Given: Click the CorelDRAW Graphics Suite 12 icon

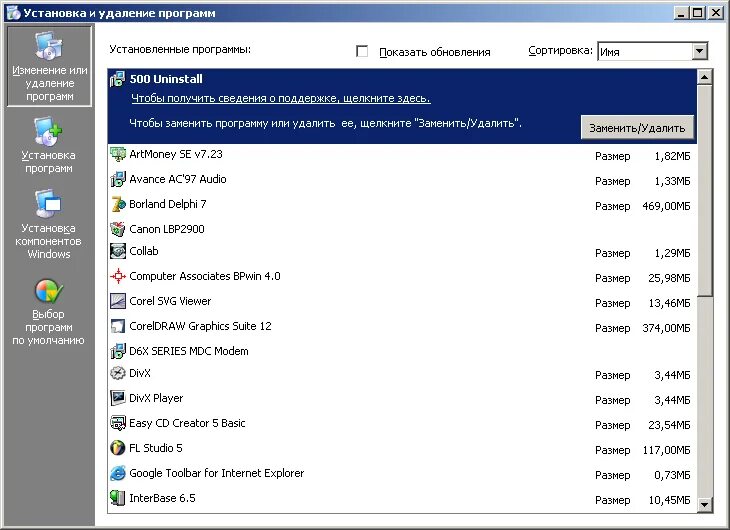Looking at the screenshot, I should 118,326.
